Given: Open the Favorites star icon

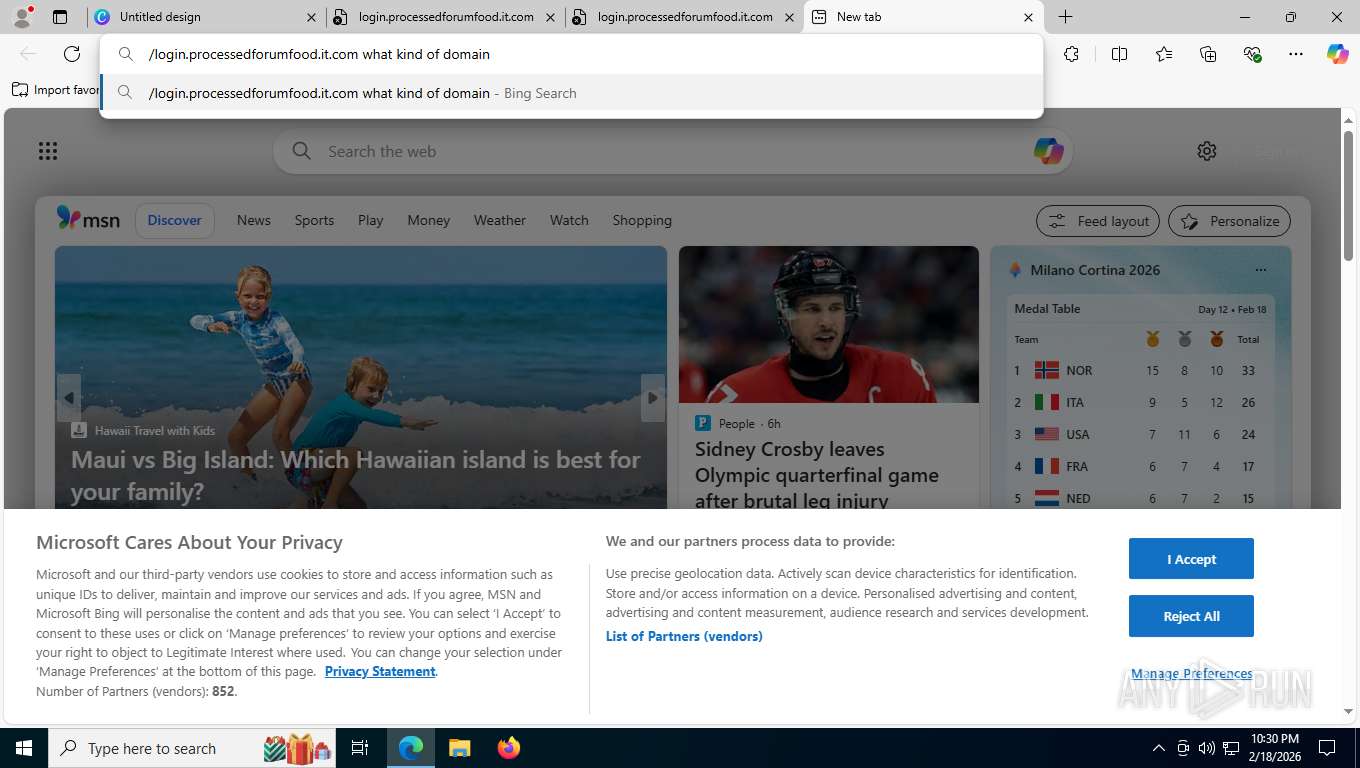Looking at the screenshot, I should pos(1164,54).
